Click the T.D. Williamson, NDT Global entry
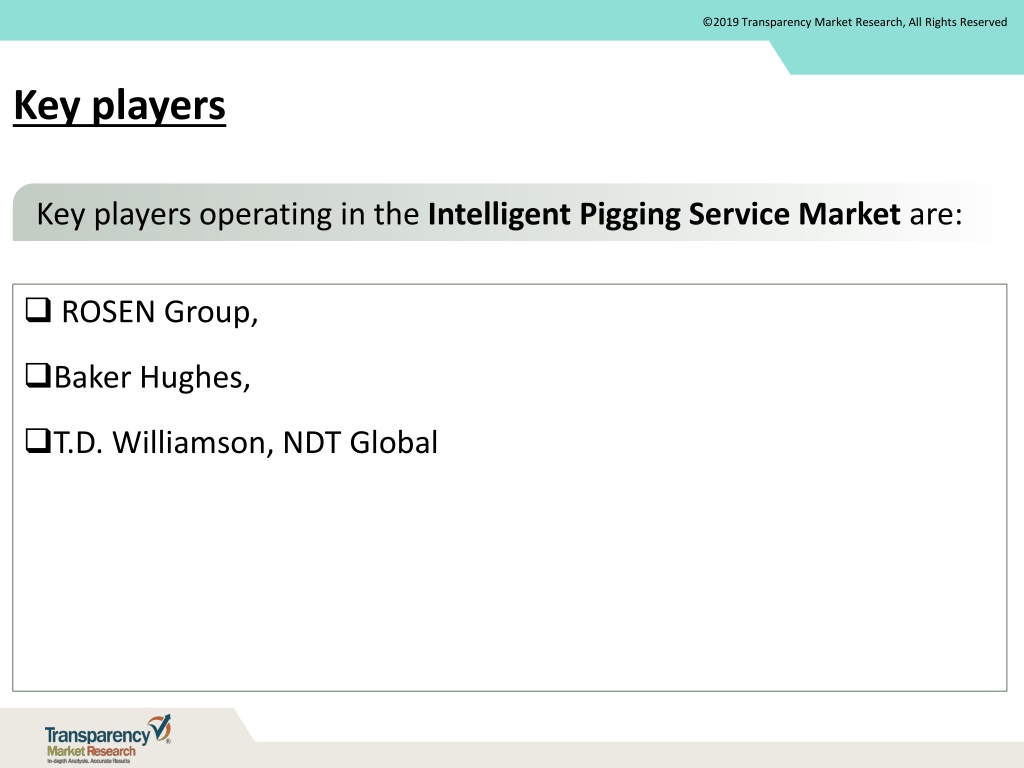 [x=246, y=443]
